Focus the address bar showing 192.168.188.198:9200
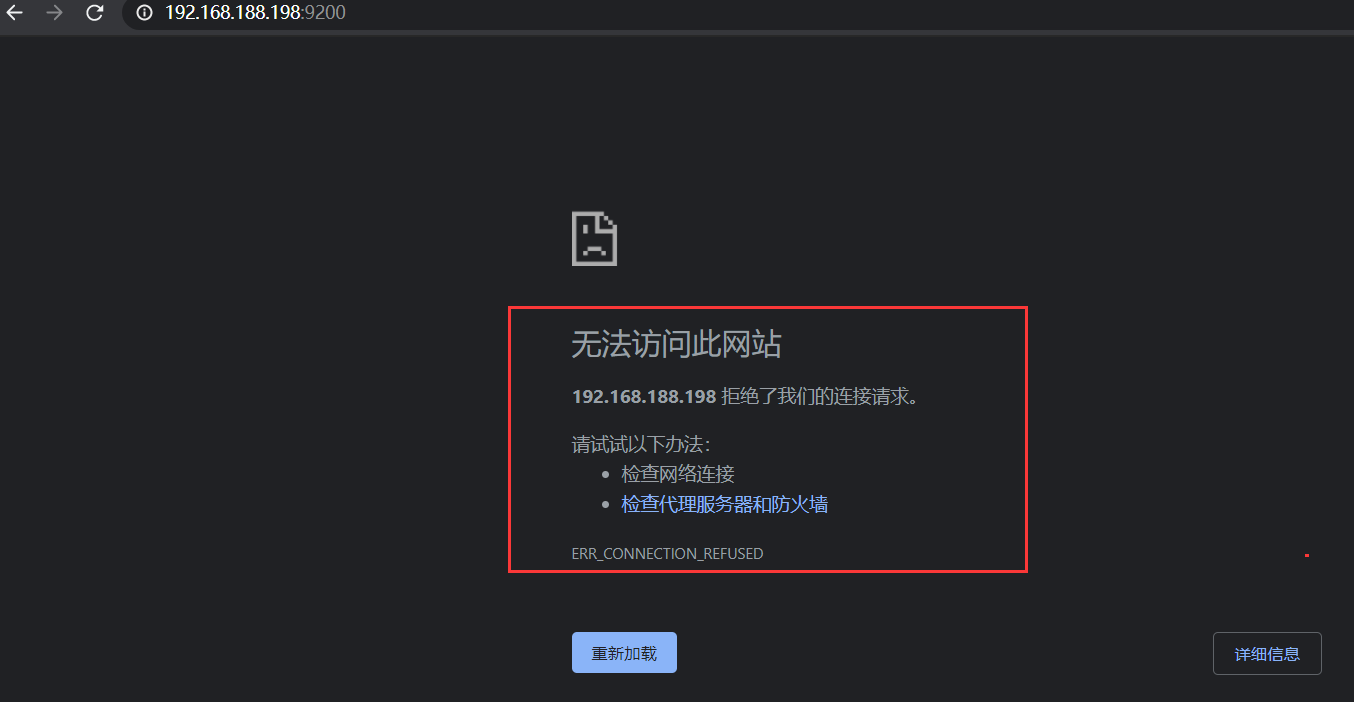This screenshot has width=1354, height=702. point(738,13)
